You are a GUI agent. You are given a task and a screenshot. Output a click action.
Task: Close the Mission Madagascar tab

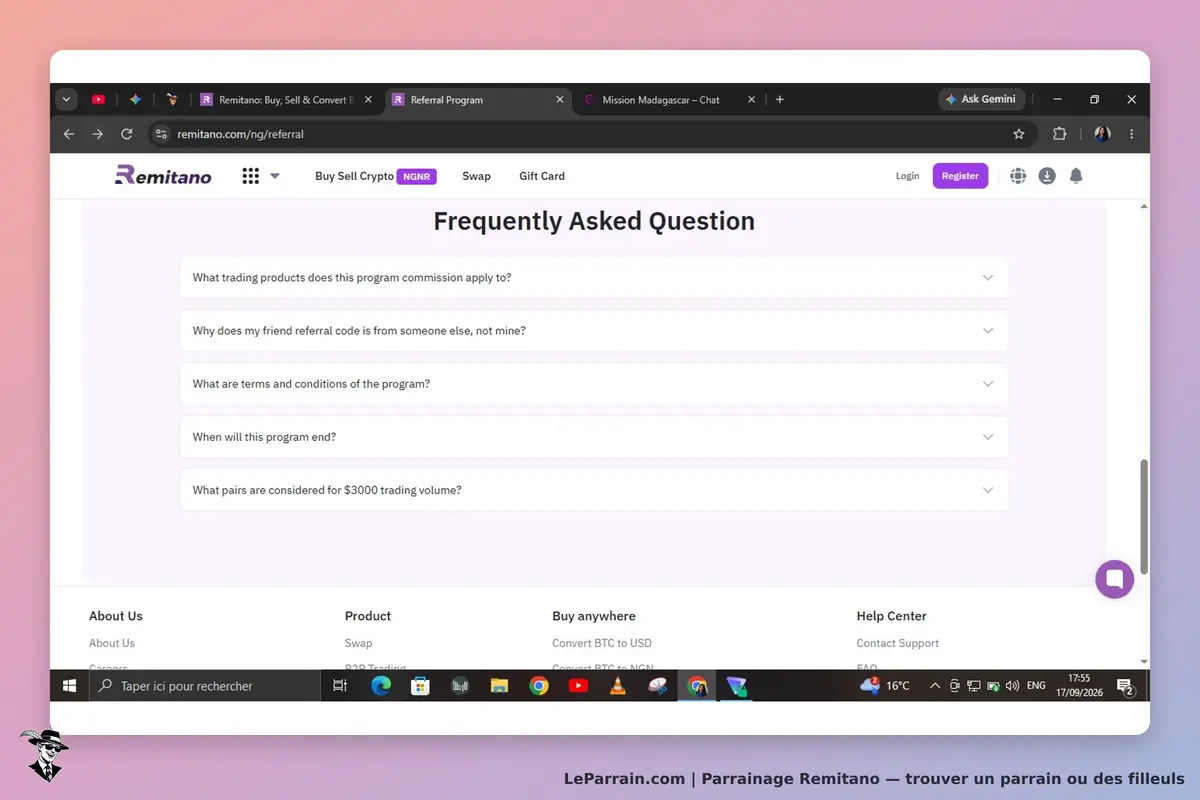point(751,100)
